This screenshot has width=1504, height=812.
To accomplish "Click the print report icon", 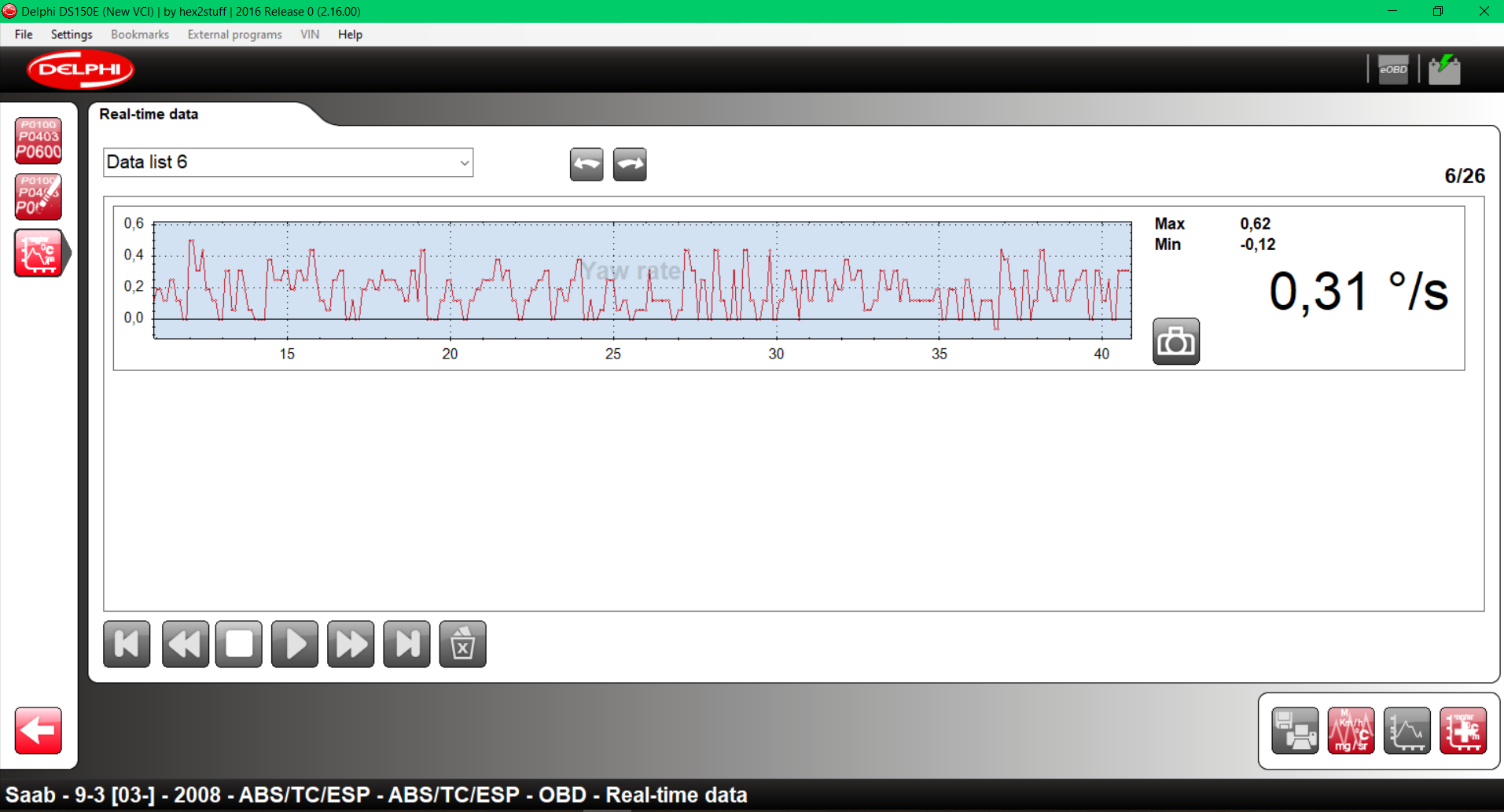I will click(x=1294, y=730).
